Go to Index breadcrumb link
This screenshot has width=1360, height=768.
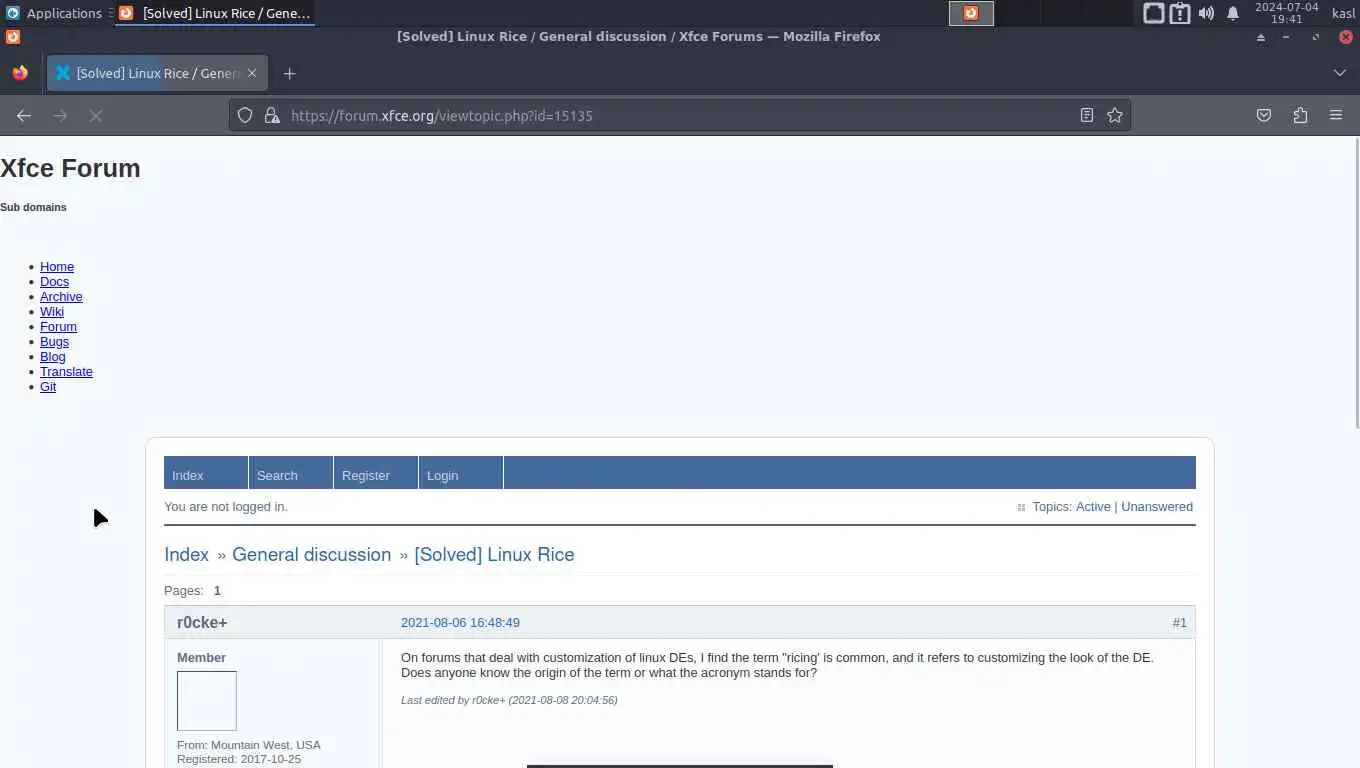pos(186,555)
